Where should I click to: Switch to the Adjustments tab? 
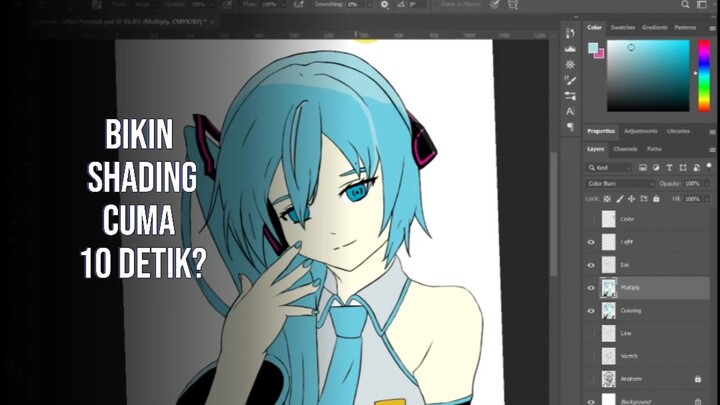[641, 131]
